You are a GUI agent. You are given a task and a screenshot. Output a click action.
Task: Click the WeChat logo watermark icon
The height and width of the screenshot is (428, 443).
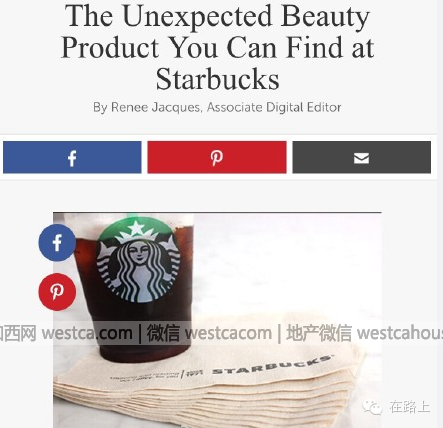coord(373,407)
